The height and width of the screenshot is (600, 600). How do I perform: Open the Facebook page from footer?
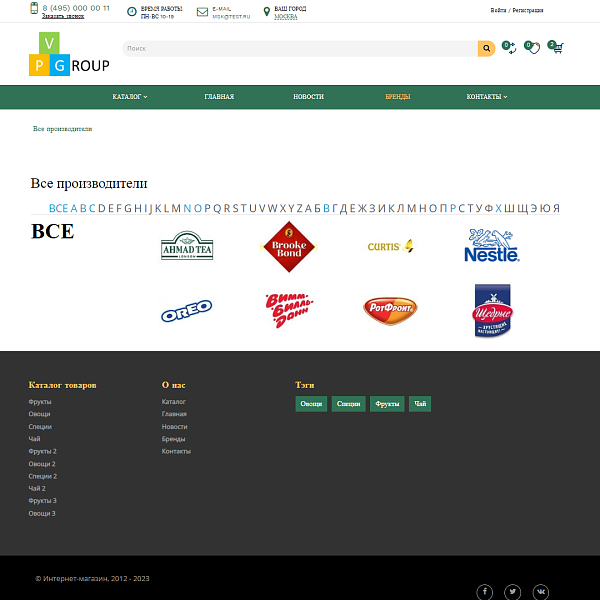[484, 592]
